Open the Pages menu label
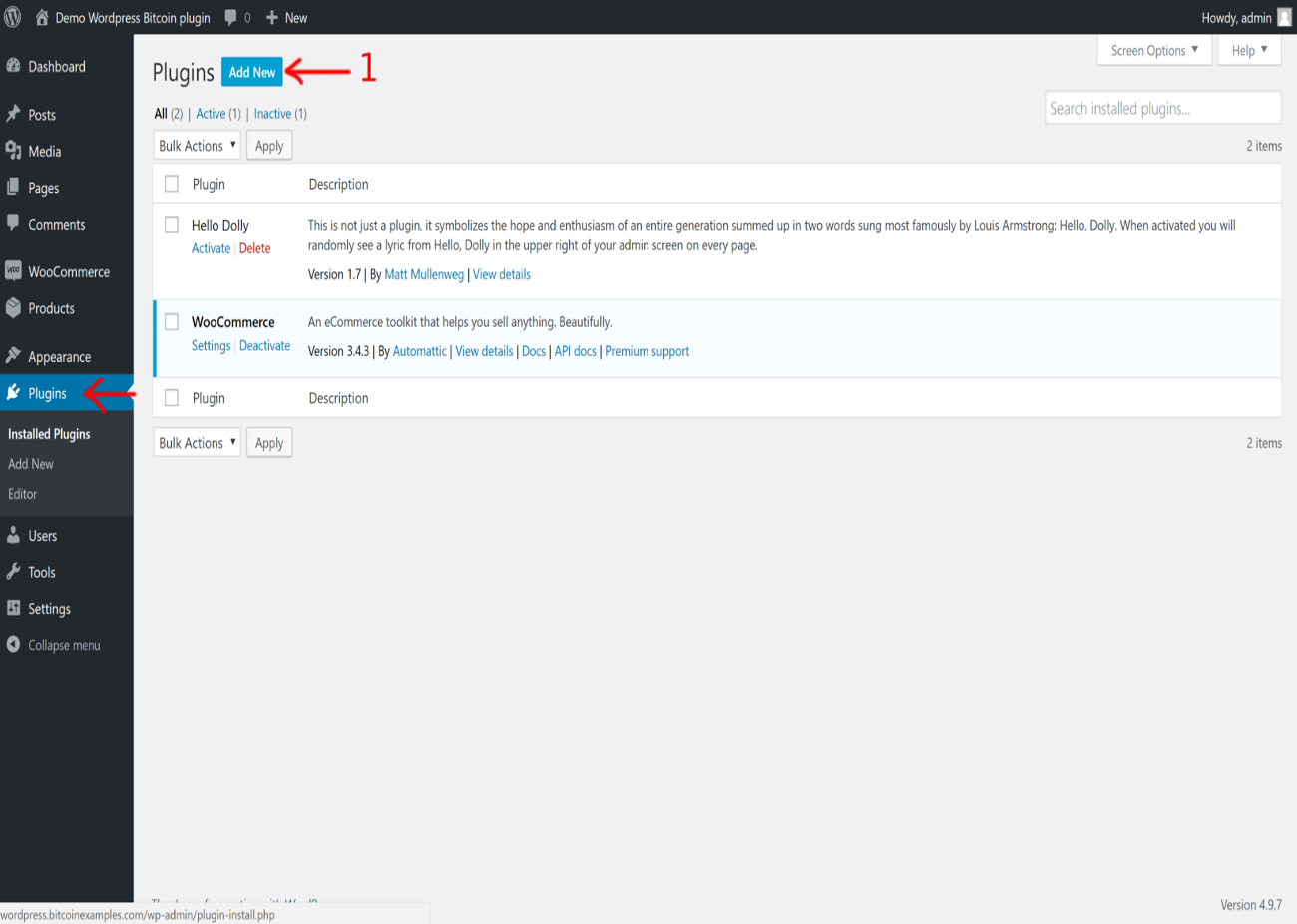Viewport: 1297px width, 924px height. (44, 188)
